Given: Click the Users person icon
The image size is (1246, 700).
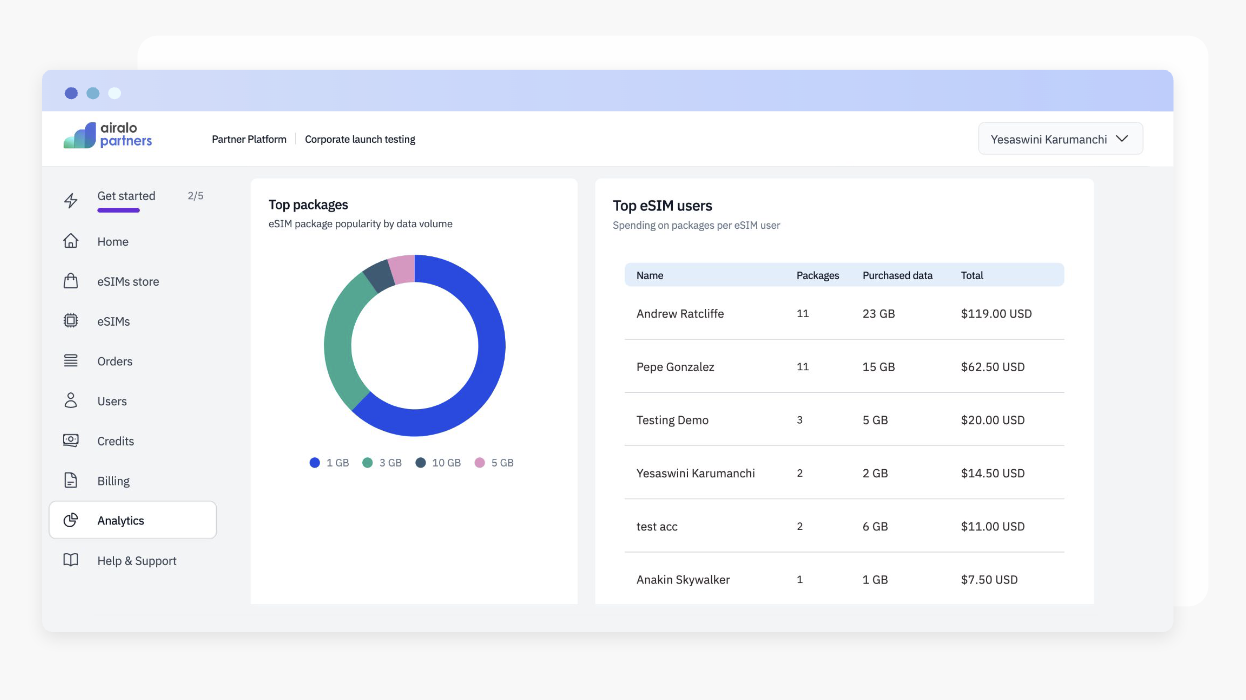Looking at the screenshot, I should click(x=70, y=400).
